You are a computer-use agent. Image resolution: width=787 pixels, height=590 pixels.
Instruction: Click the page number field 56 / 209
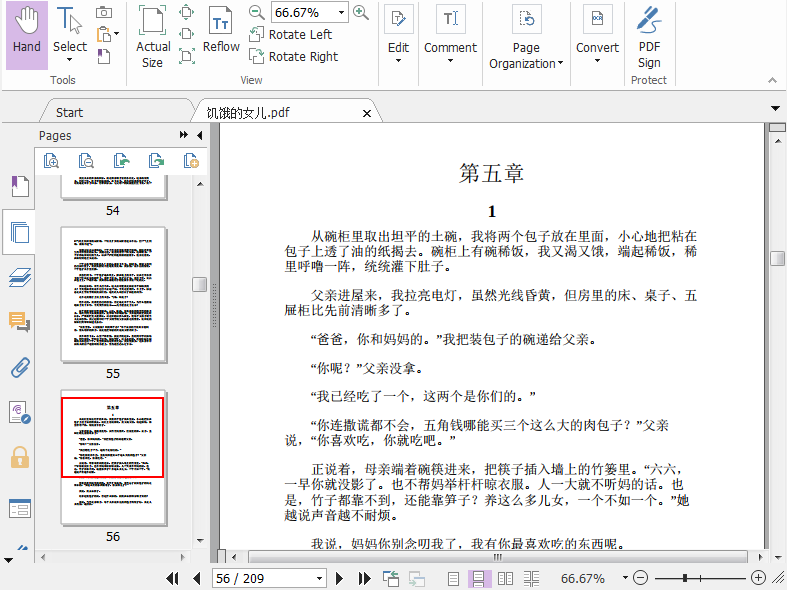pyautogui.click(x=263, y=578)
